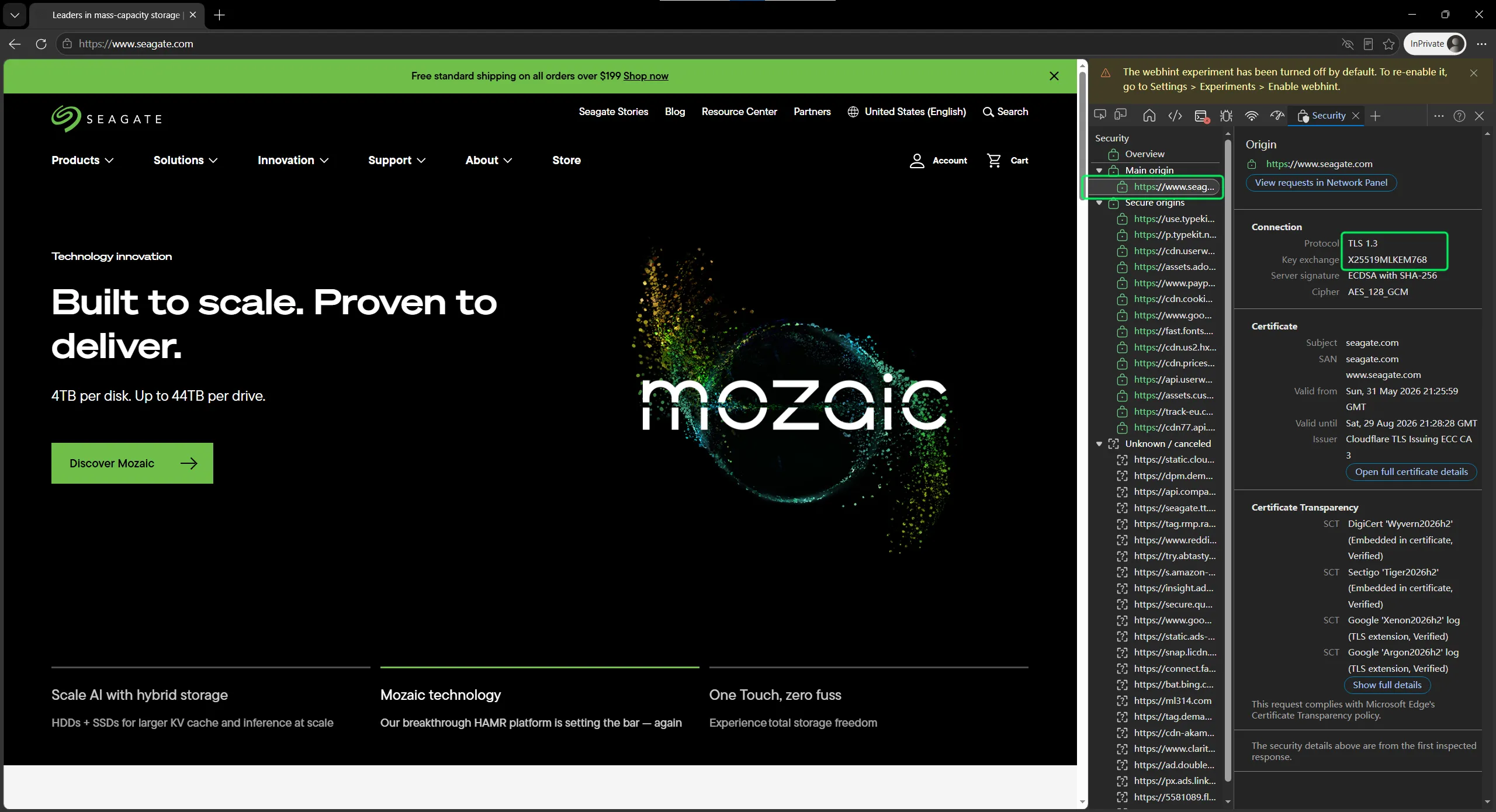This screenshot has height=812, width=1496.
Task: Select the https://use.typeki... origin
Action: click(1174, 219)
